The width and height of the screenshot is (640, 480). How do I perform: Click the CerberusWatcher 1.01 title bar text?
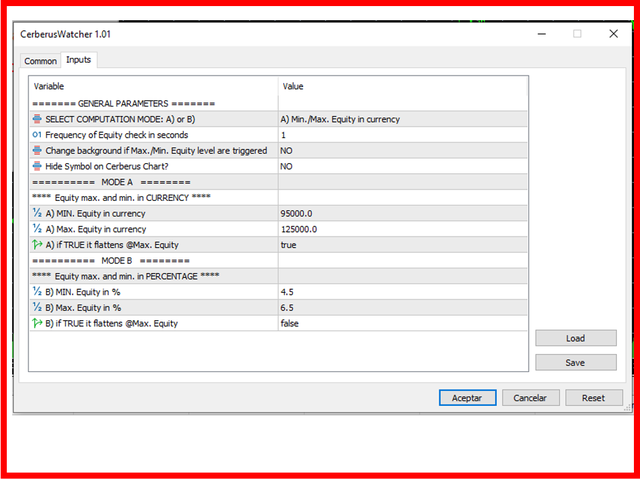tap(66, 34)
